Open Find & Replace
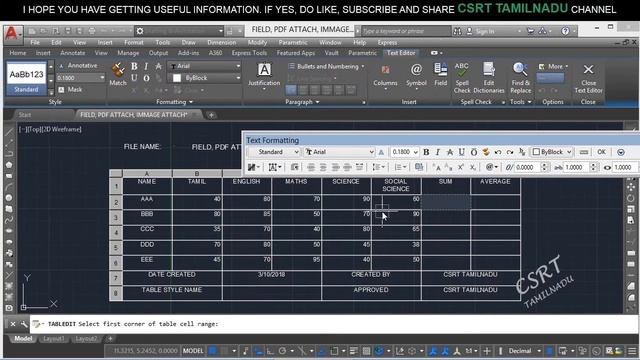Screen dimensions: 640x360 520,78
